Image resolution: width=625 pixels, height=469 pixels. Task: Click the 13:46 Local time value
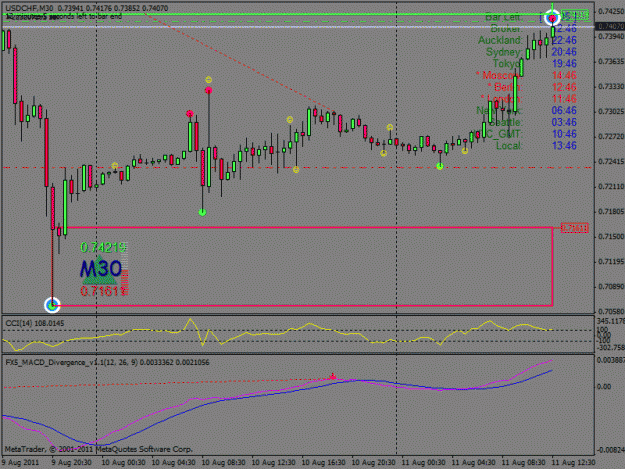[564, 145]
